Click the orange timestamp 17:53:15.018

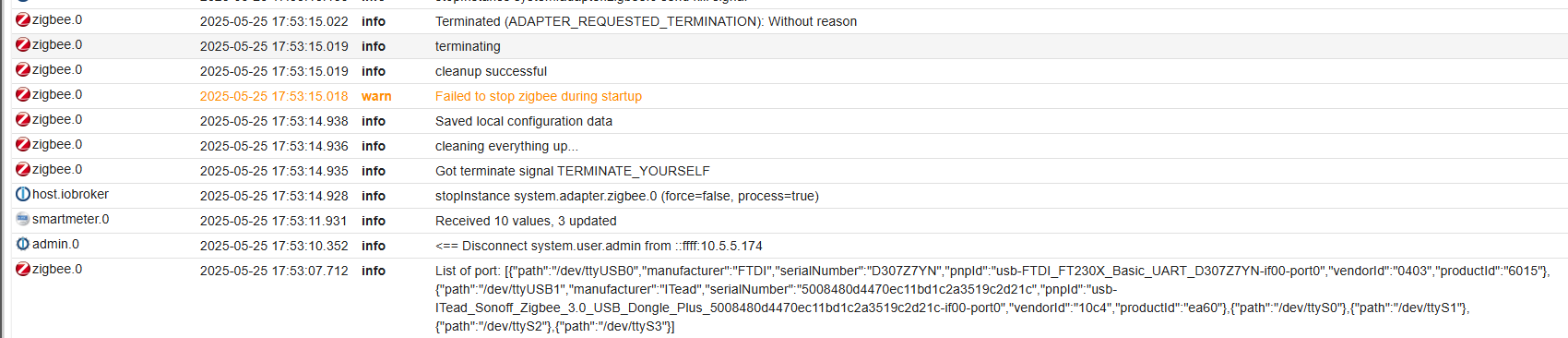[x=274, y=96]
